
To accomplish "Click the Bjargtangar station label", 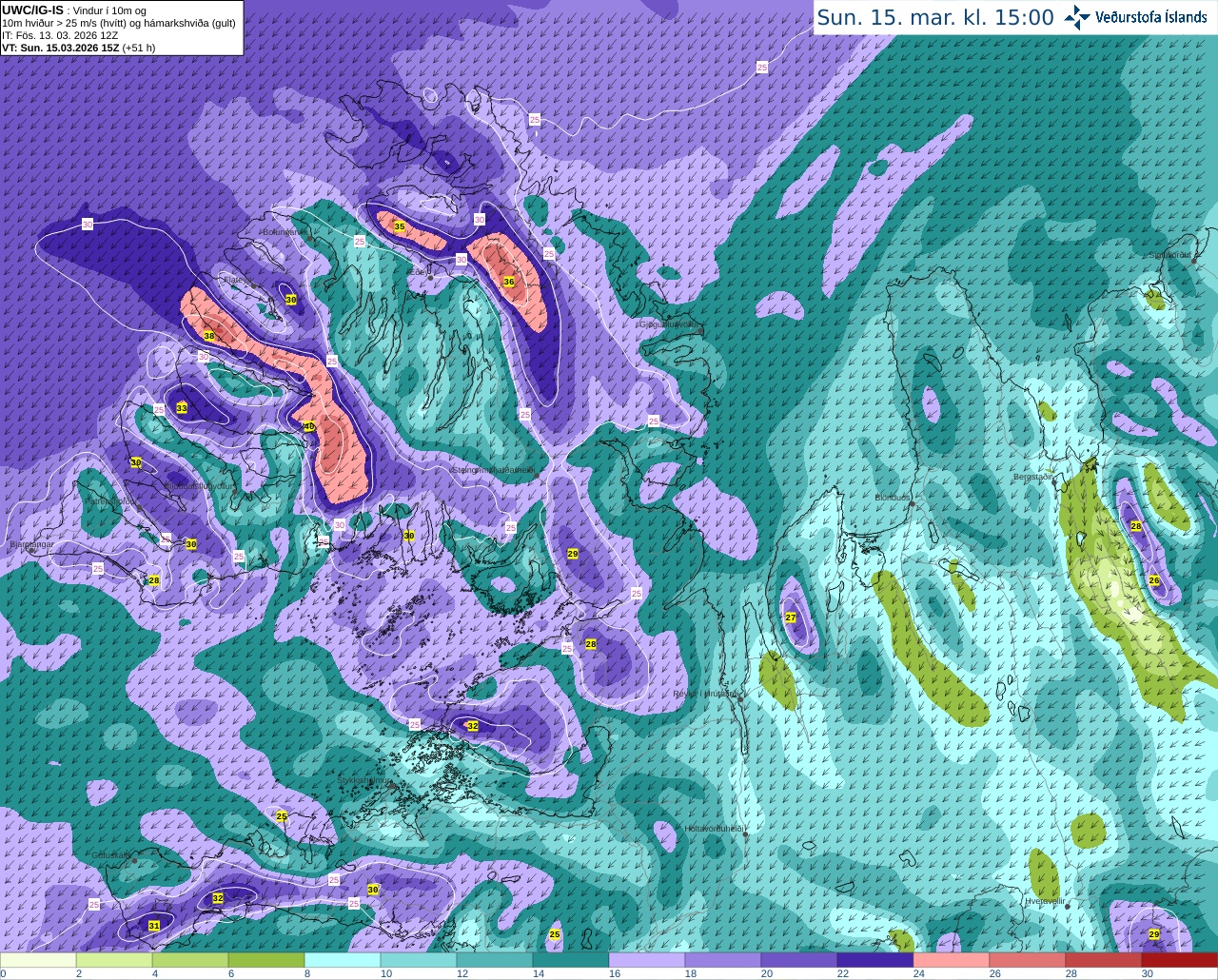I will (x=30, y=544).
